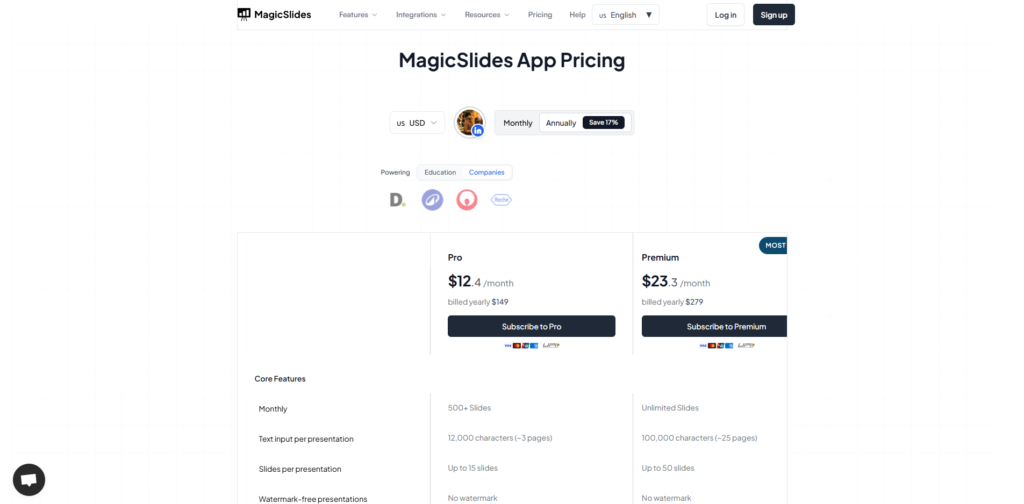Click payment card icons under Pro plan
The height and width of the screenshot is (504, 1024).
pyautogui.click(x=531, y=346)
